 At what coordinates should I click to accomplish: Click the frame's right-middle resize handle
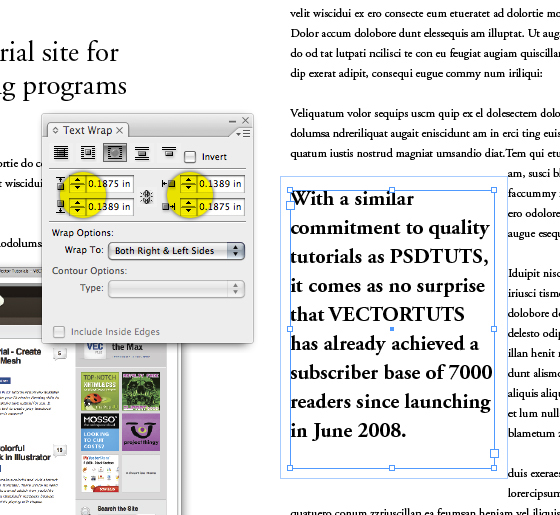[x=494, y=329]
